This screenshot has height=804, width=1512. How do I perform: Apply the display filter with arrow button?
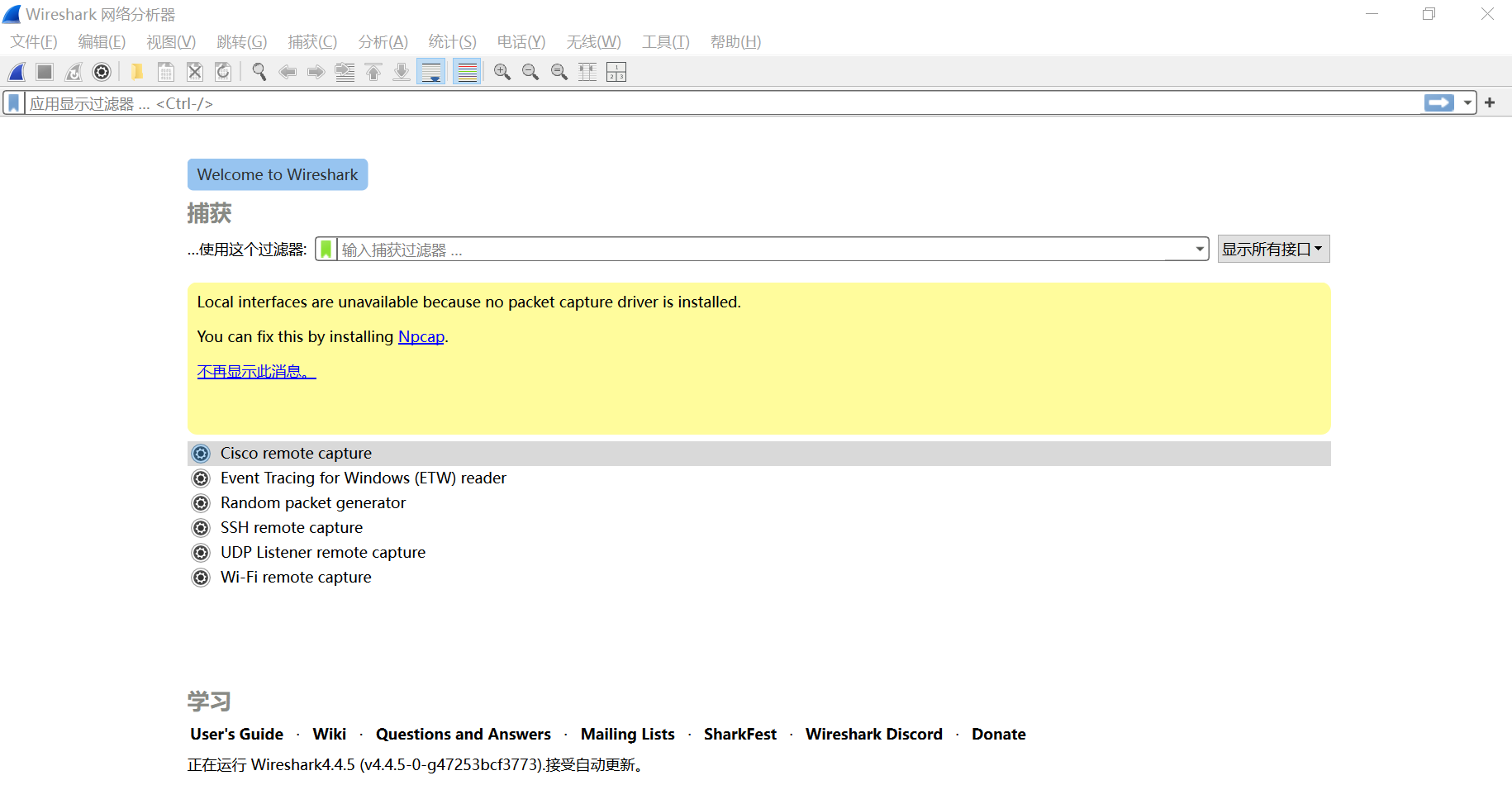coord(1439,103)
